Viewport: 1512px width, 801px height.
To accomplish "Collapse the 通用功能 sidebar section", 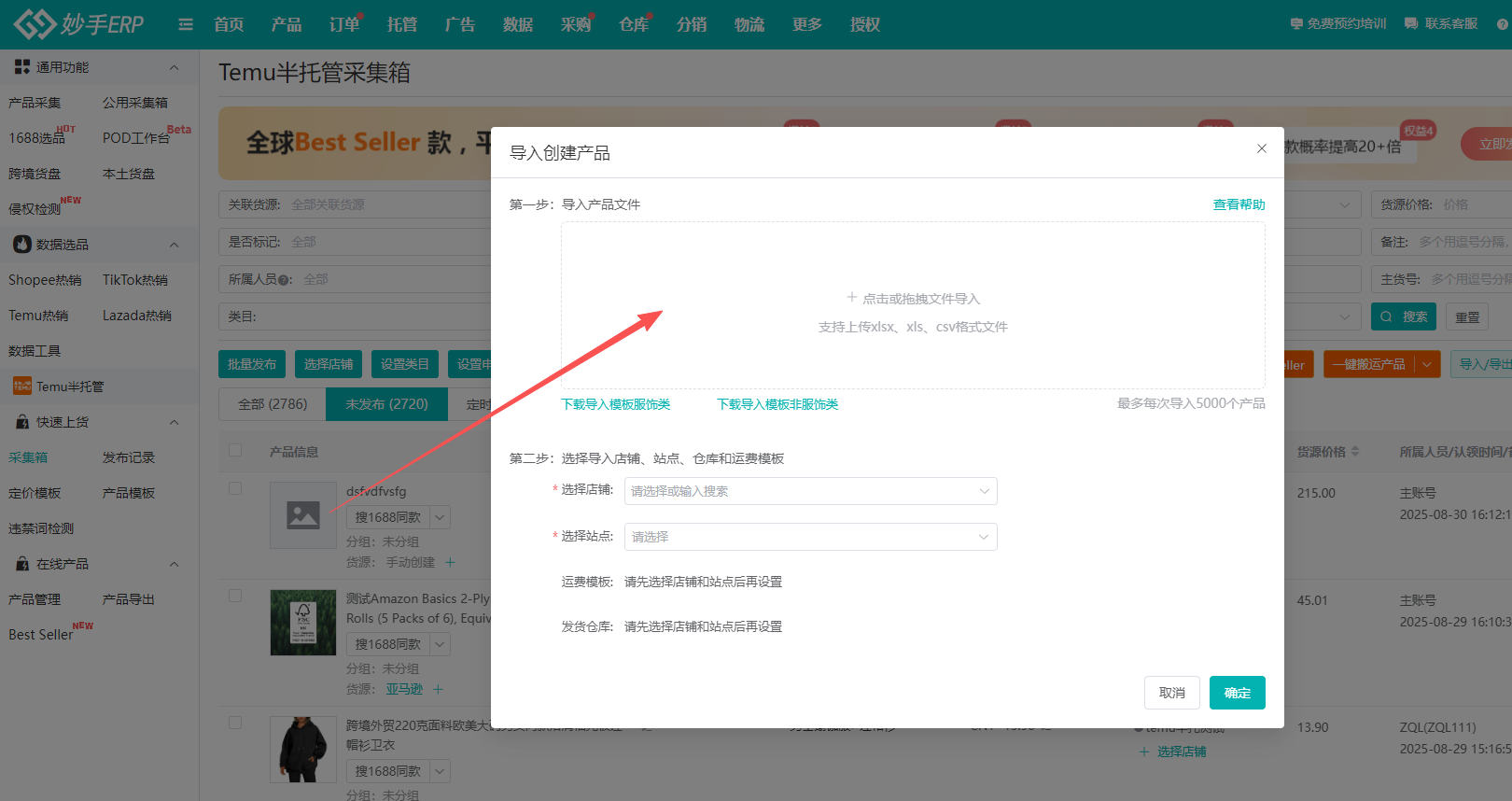I will [174, 67].
